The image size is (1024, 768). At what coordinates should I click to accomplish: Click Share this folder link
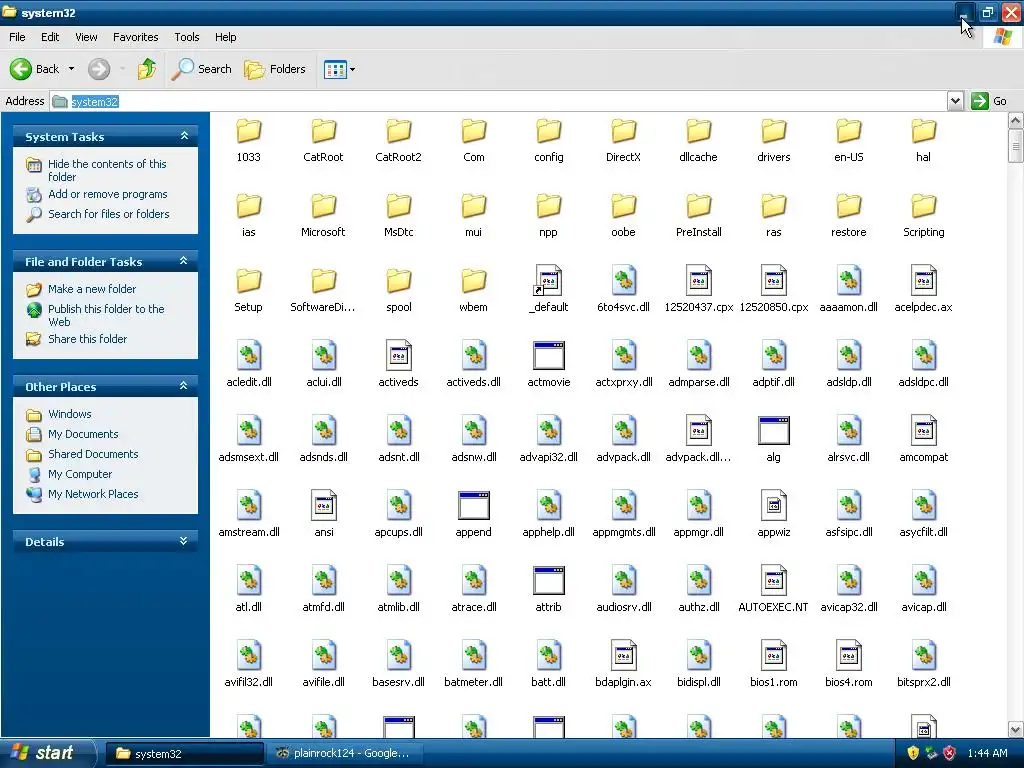(x=88, y=339)
